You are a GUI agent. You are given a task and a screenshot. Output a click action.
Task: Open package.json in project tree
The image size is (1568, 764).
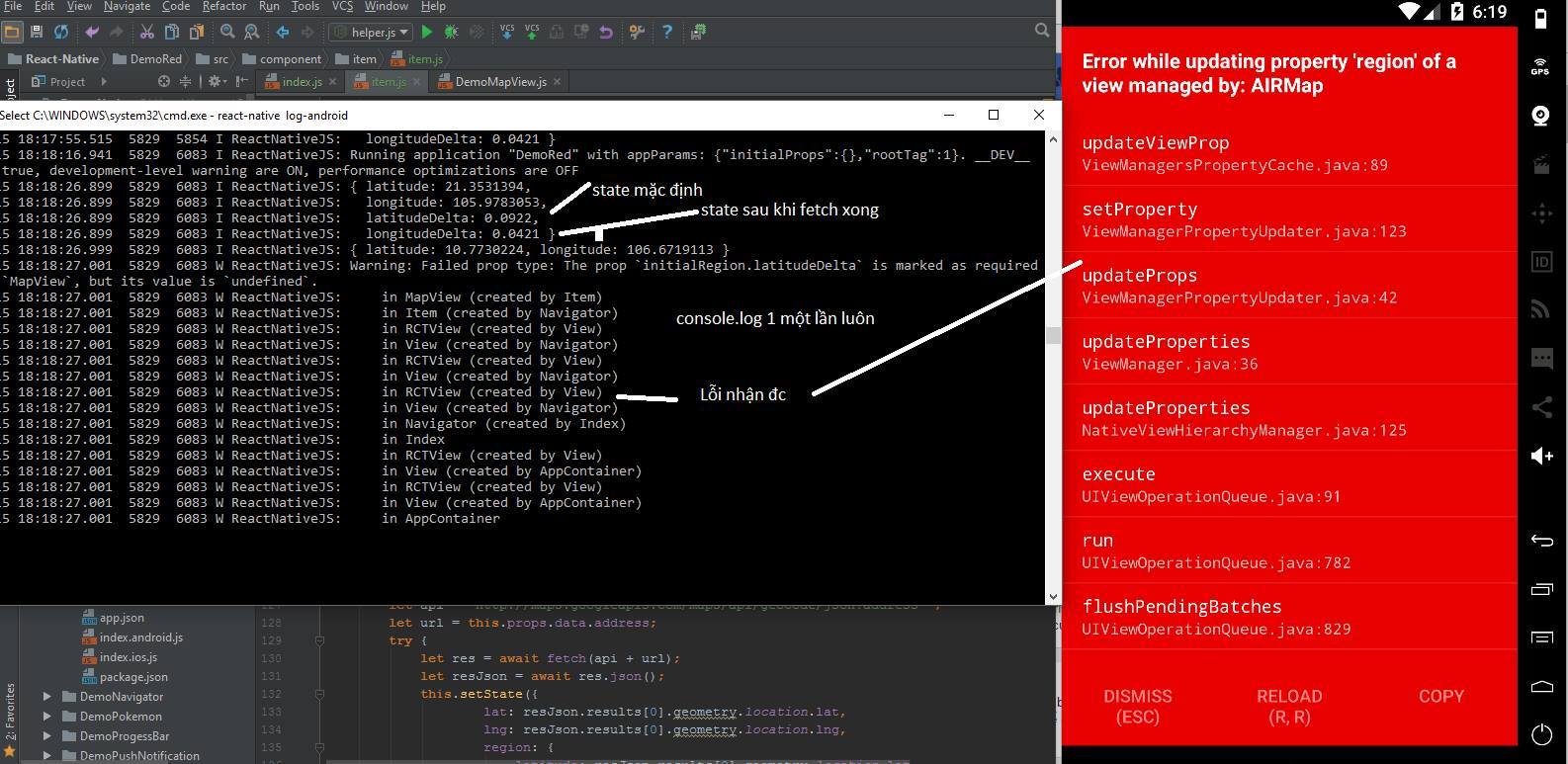133,677
